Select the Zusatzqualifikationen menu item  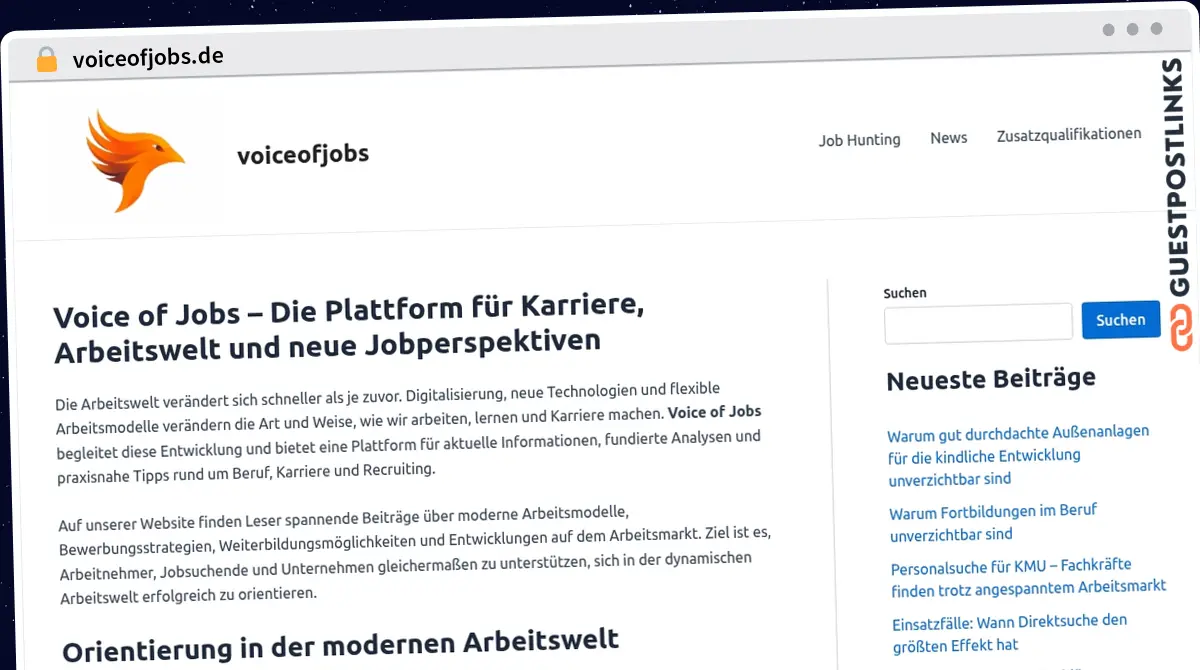tap(1069, 134)
